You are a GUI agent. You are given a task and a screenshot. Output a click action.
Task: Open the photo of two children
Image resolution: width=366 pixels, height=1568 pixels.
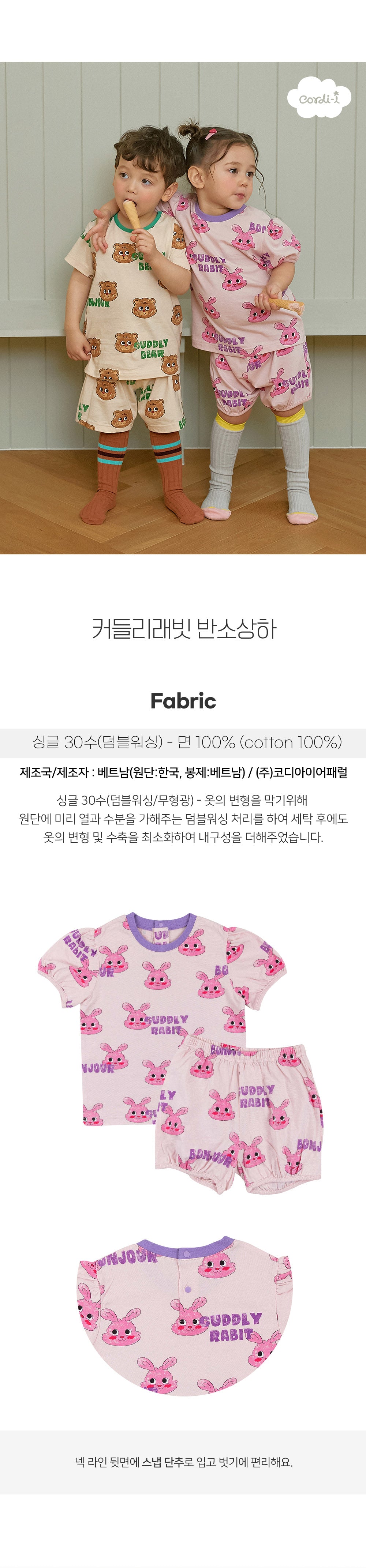183,307
